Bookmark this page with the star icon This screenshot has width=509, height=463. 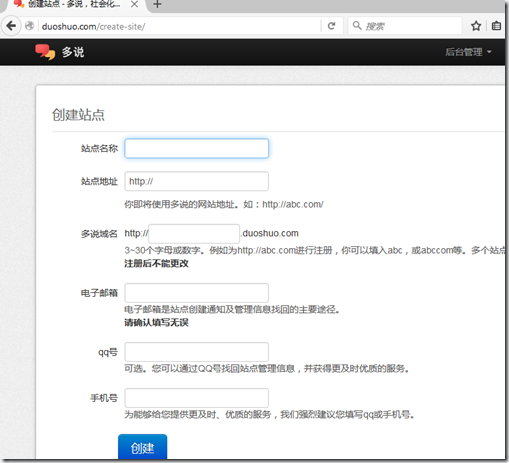point(476,26)
